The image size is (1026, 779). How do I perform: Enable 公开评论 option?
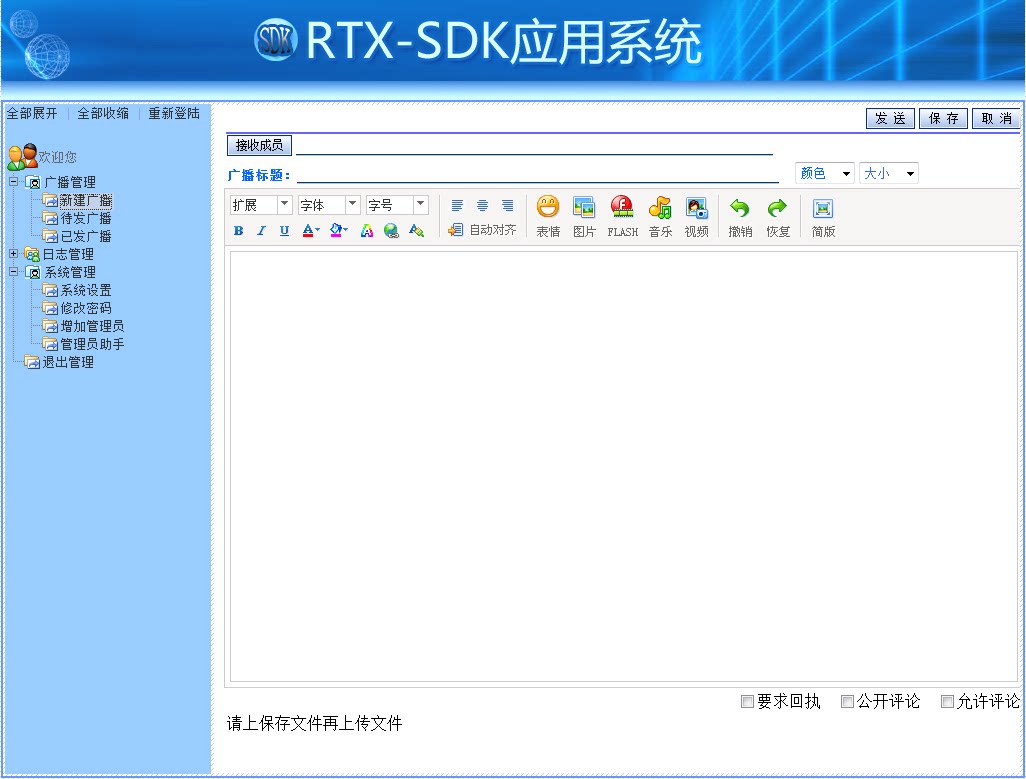847,702
